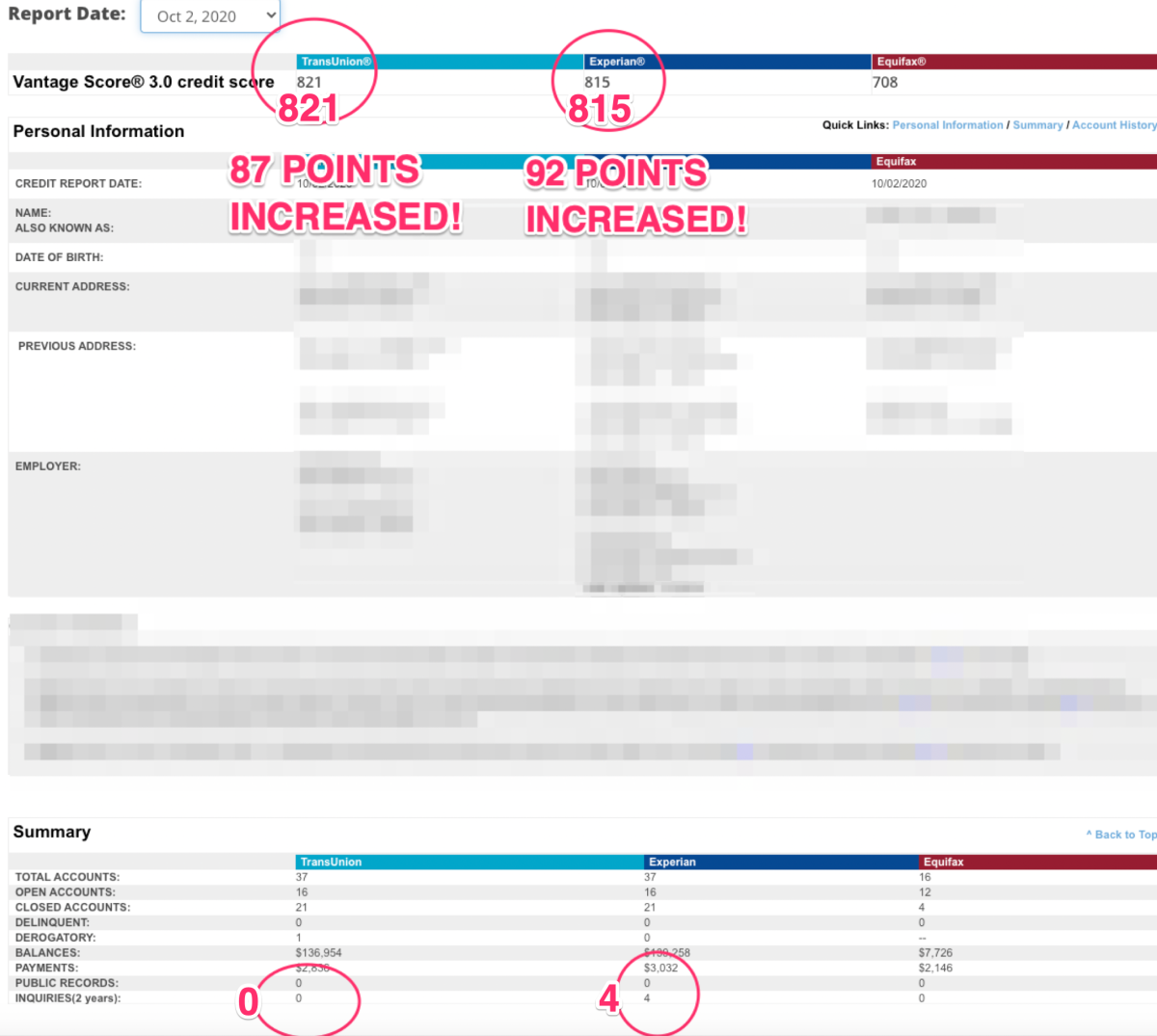Click Equifax credit report date 10/02/2020
This screenshot has height=1036, width=1157.
tap(899, 184)
